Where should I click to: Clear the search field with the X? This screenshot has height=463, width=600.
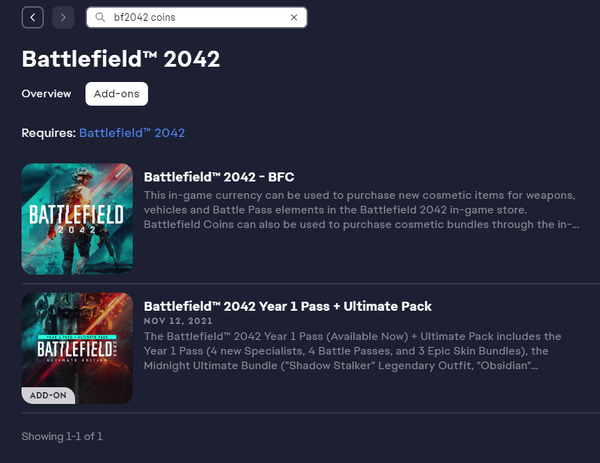[294, 17]
